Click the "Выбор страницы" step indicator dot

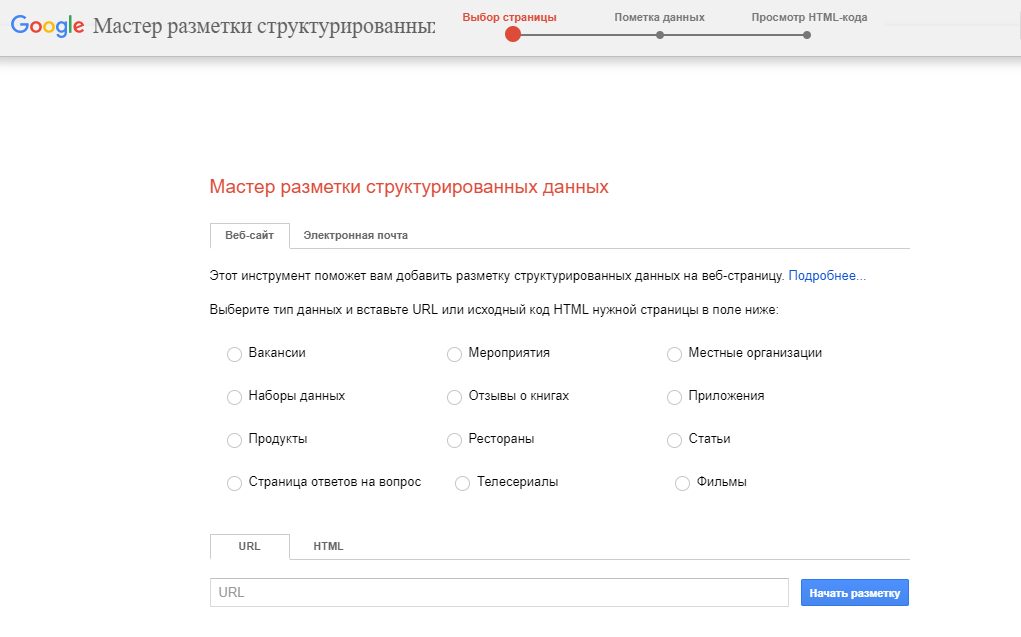click(x=513, y=35)
